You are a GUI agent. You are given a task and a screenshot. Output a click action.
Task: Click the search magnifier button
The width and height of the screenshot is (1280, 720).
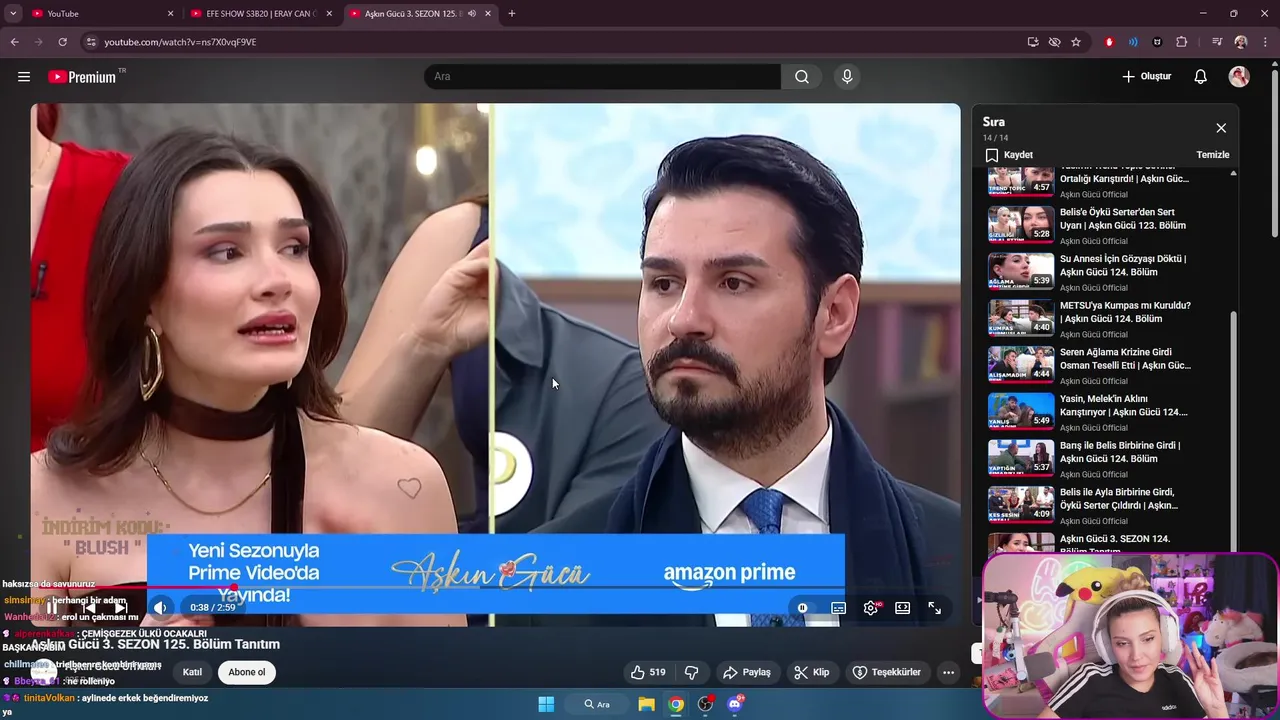click(x=802, y=77)
